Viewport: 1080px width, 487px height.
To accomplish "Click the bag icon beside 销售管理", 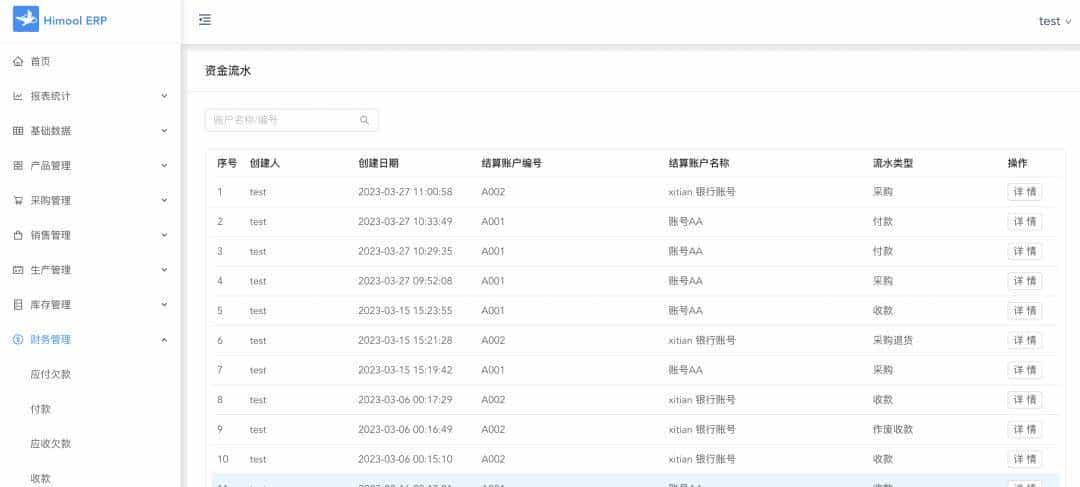I will pos(18,235).
